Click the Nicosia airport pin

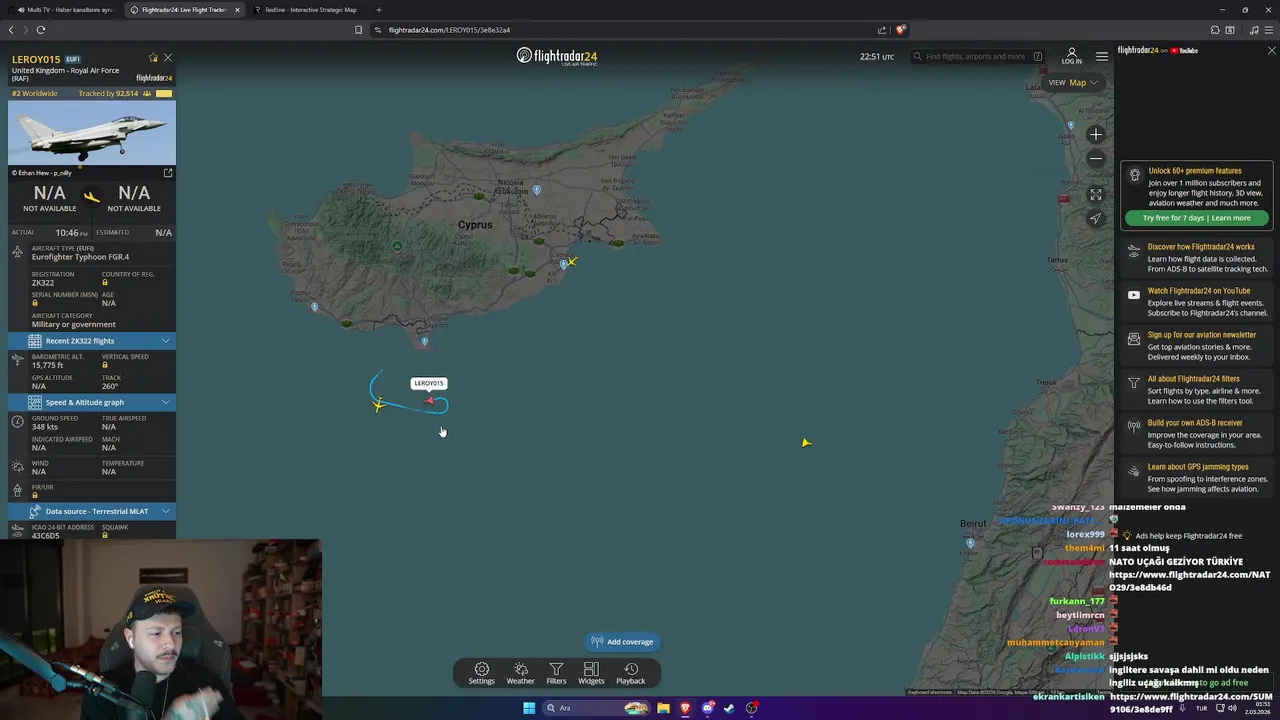coord(537,189)
